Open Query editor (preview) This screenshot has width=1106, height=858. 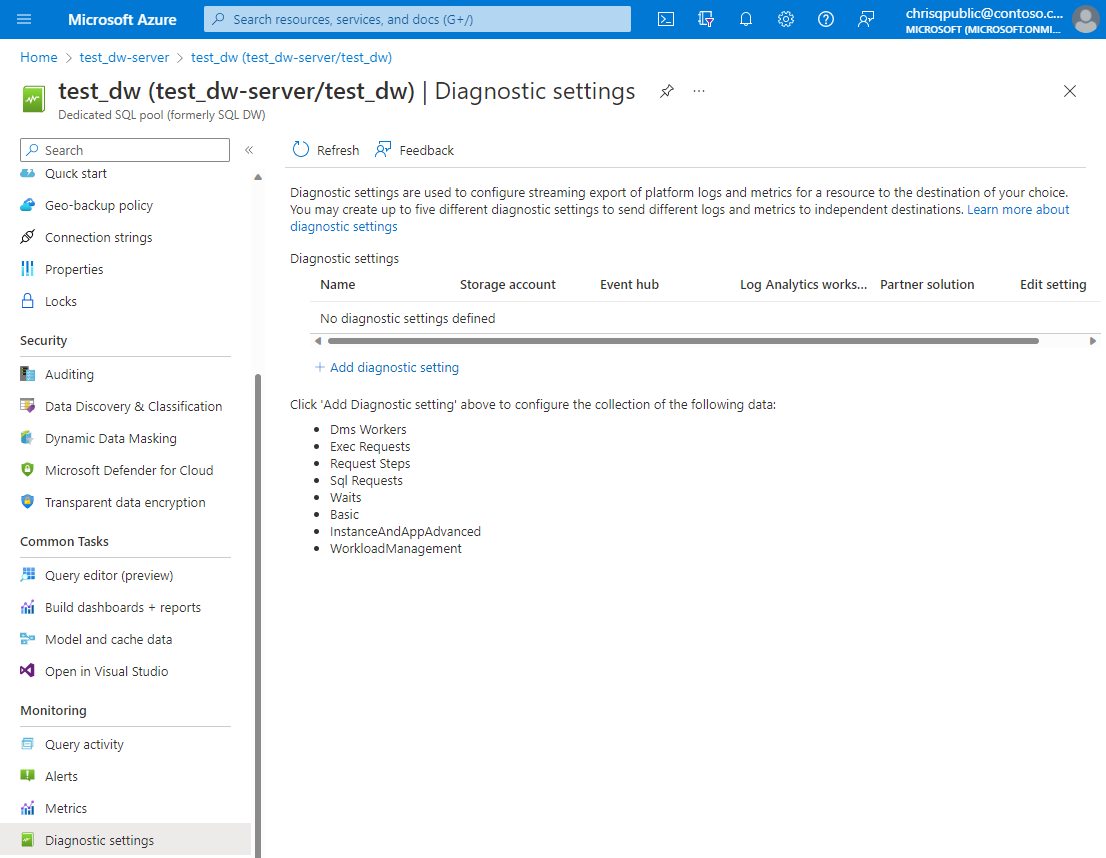110,575
